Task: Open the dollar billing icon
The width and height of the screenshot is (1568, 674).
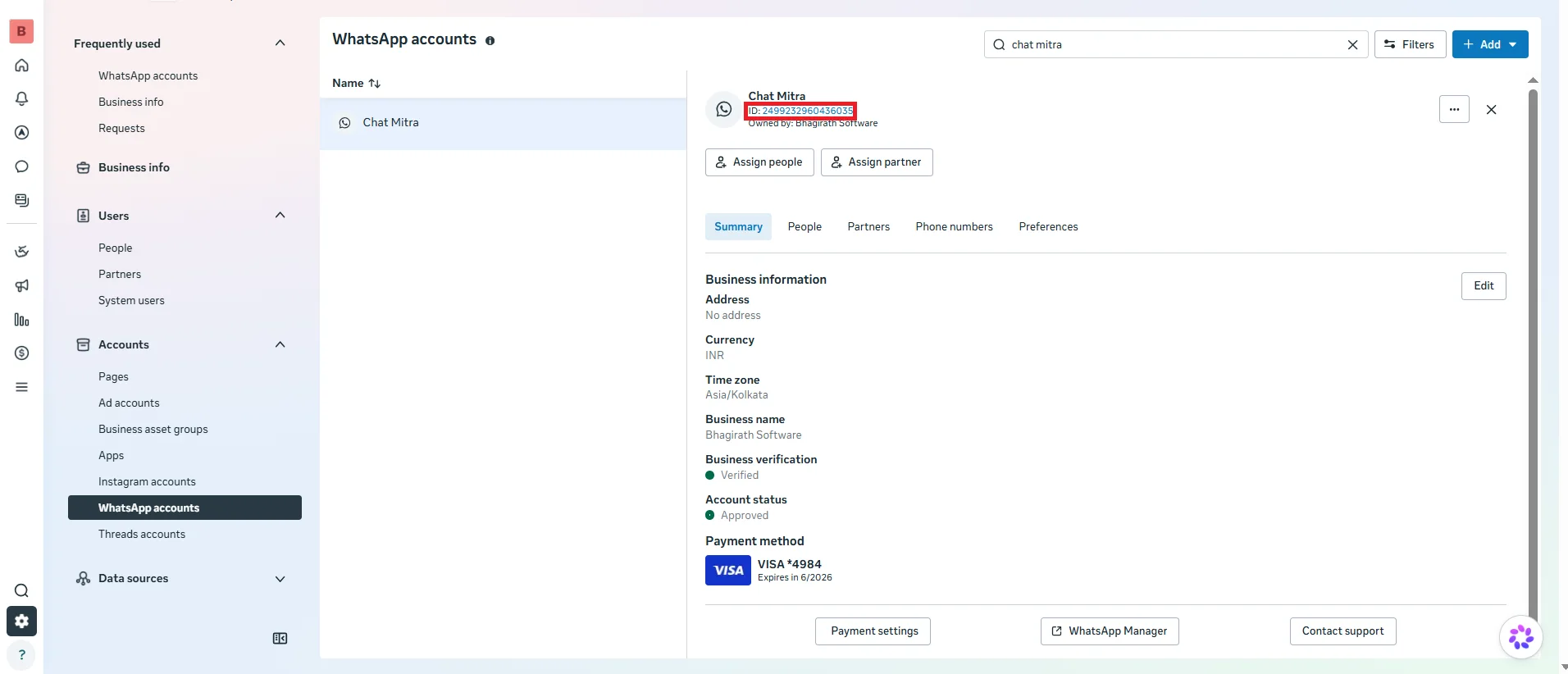Action: click(x=22, y=353)
